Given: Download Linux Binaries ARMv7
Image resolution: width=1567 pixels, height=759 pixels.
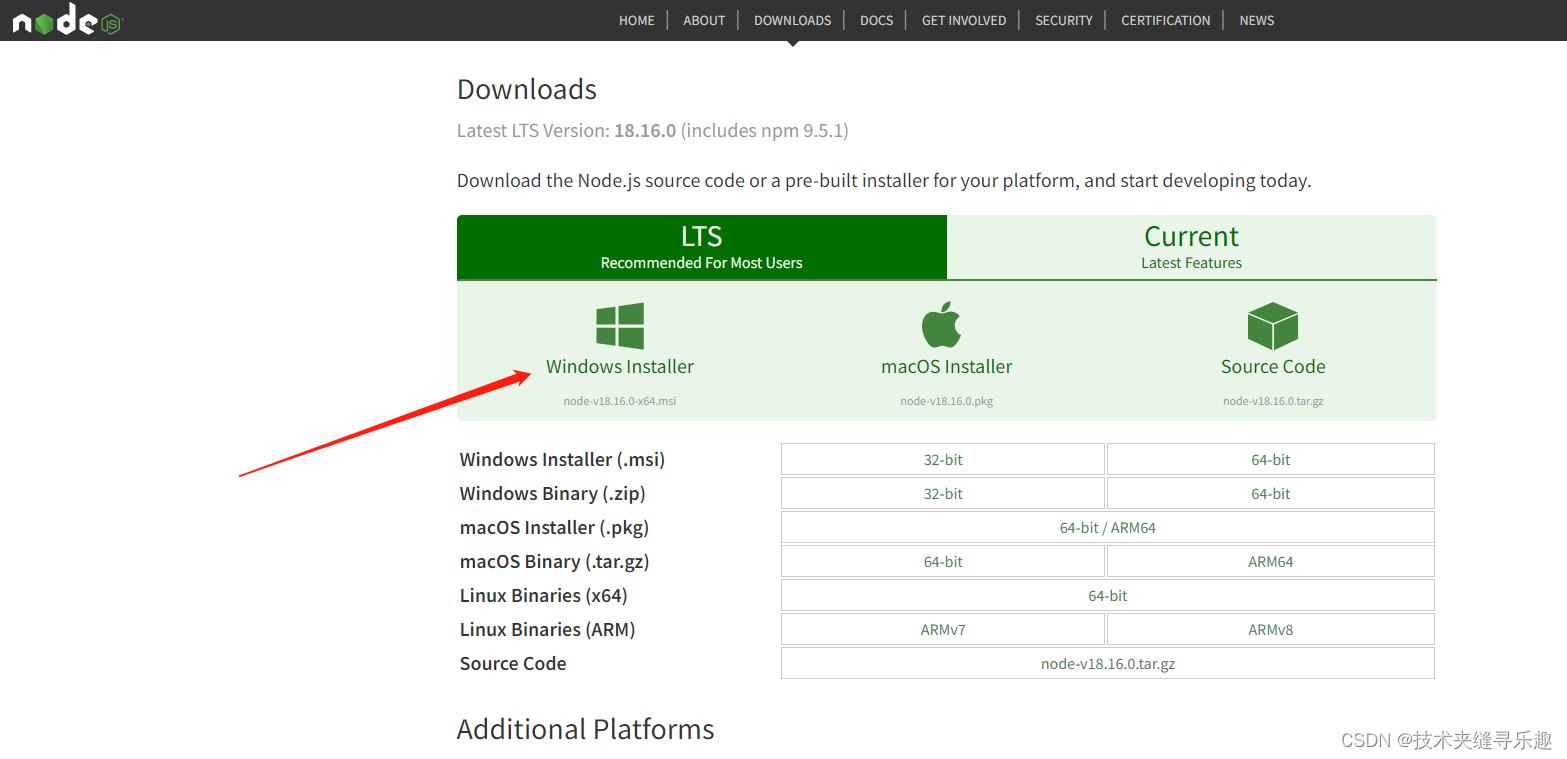Looking at the screenshot, I should pyautogui.click(x=943, y=630).
